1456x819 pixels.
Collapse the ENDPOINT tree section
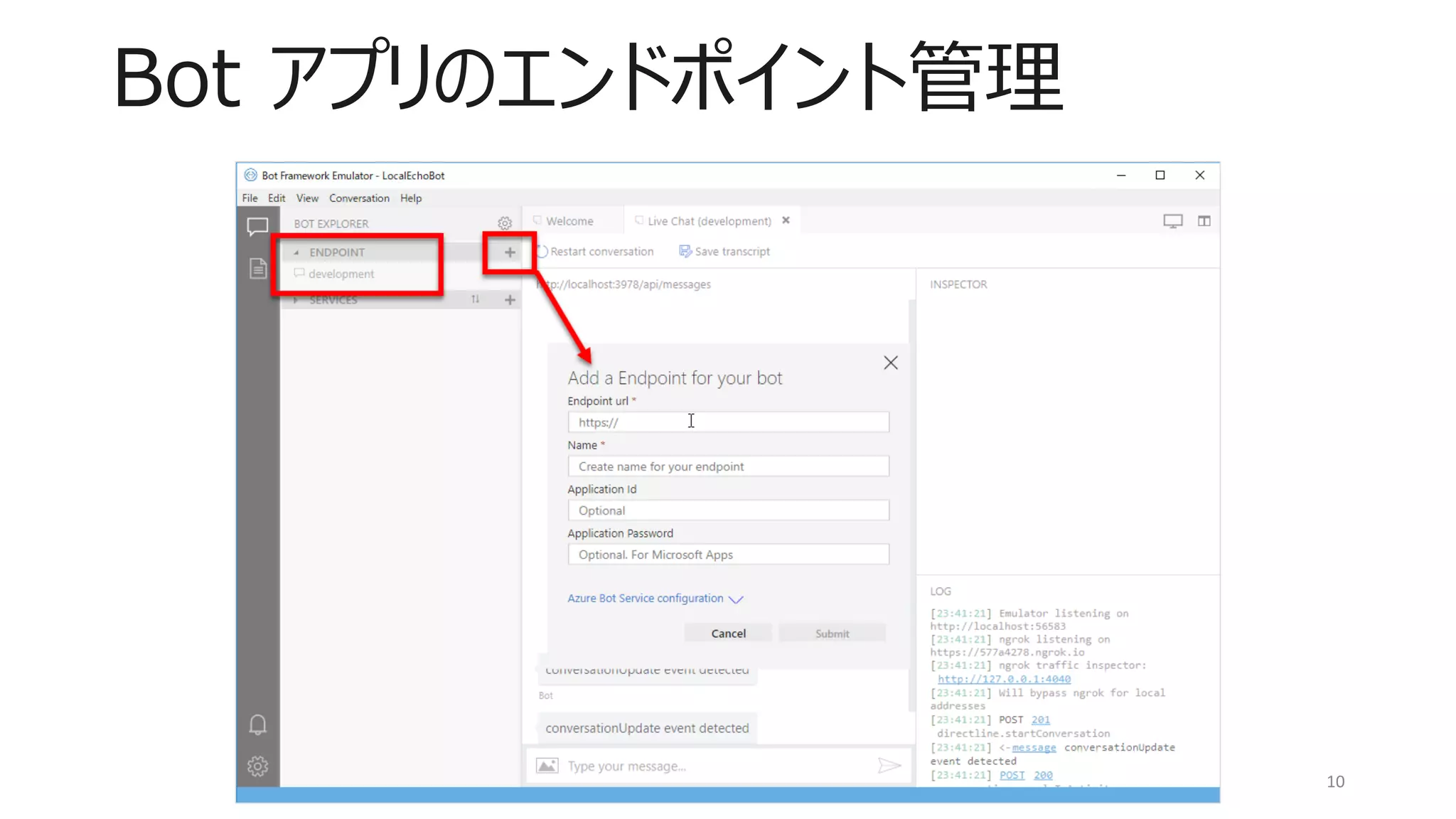tap(296, 252)
